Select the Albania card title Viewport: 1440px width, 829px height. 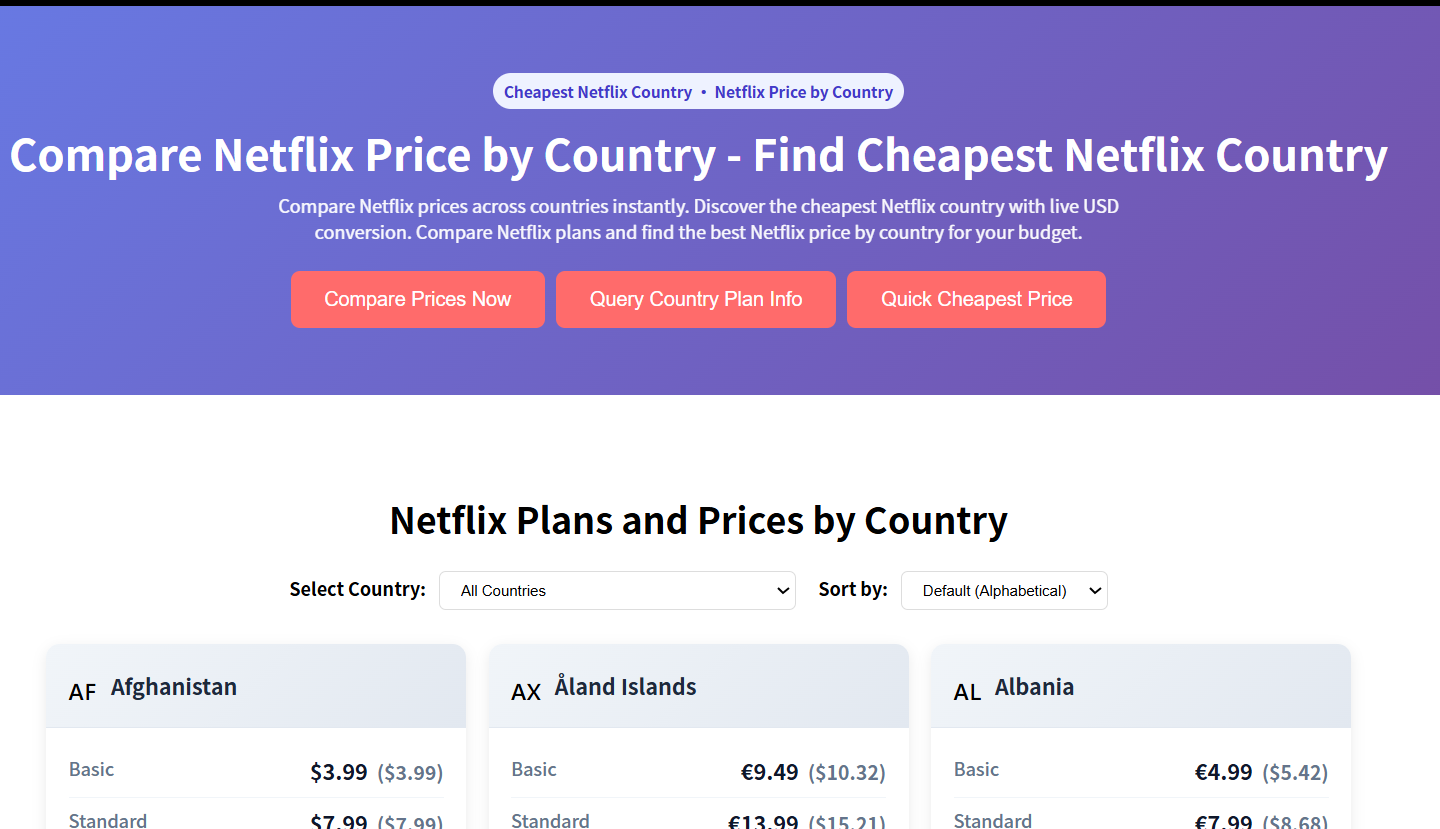(1034, 687)
